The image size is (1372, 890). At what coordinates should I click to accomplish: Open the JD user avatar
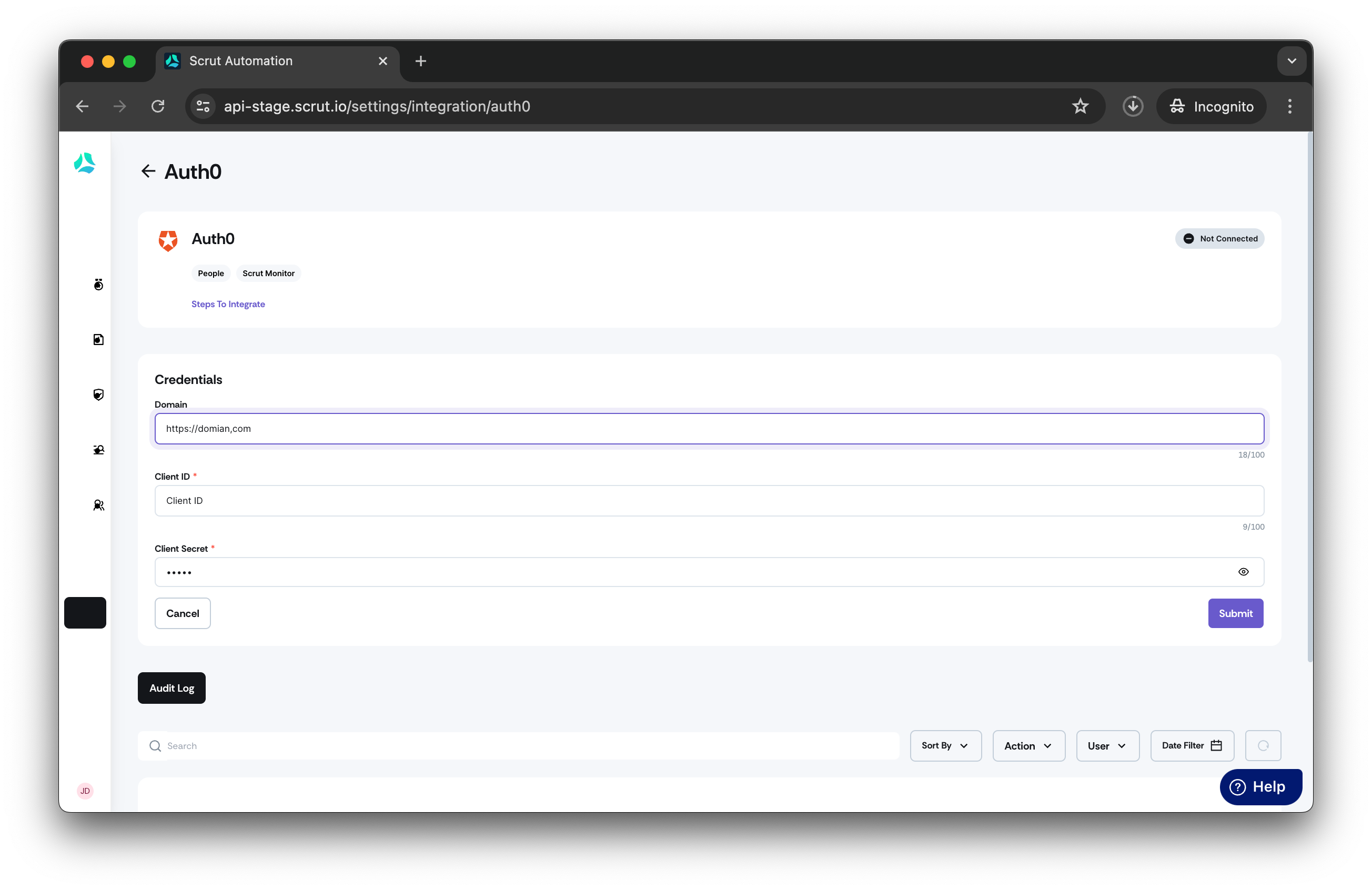(85, 791)
